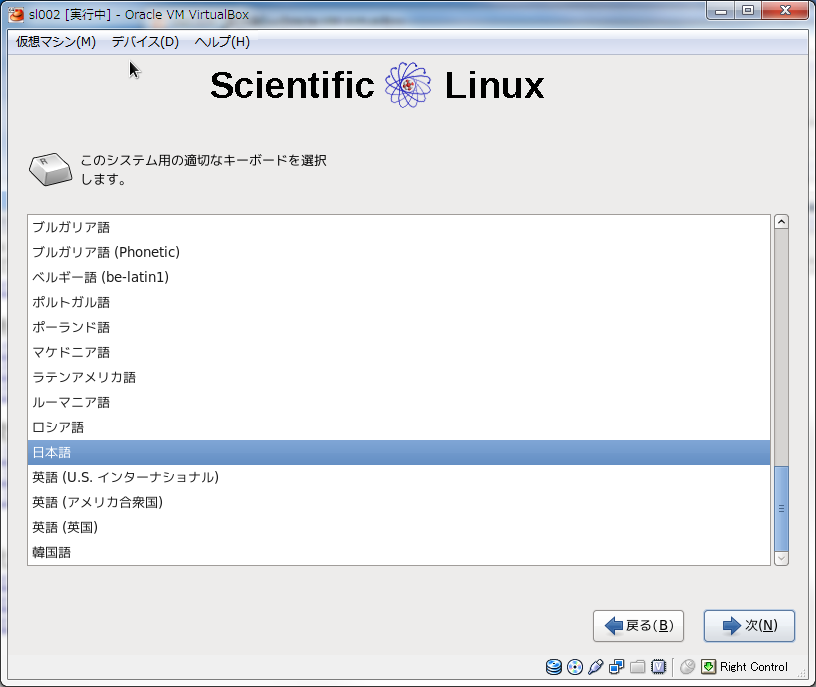Maximize the VirtualBox window
Screen dimensions: 816x687
pos(748,10)
